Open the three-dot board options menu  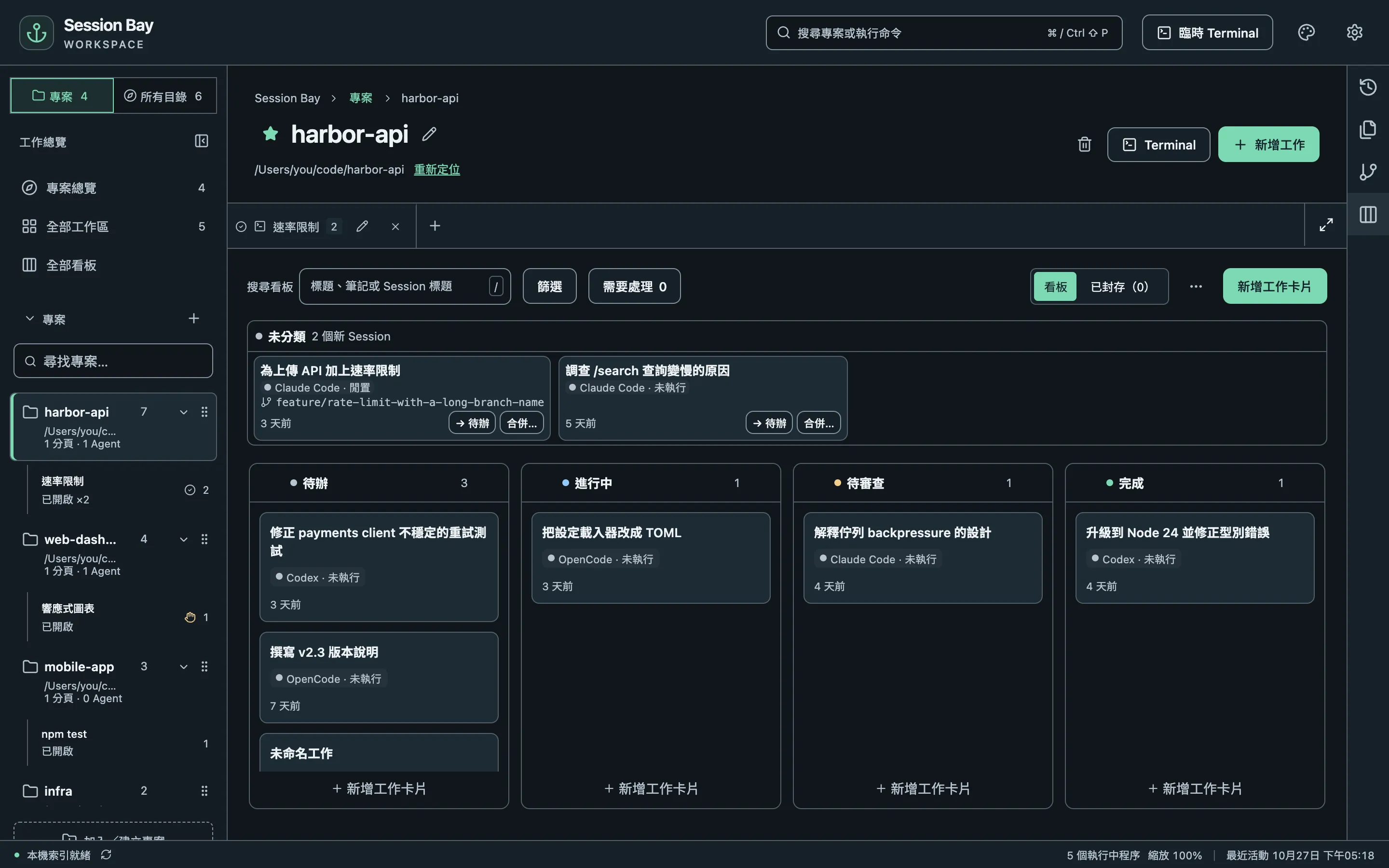[x=1196, y=286]
